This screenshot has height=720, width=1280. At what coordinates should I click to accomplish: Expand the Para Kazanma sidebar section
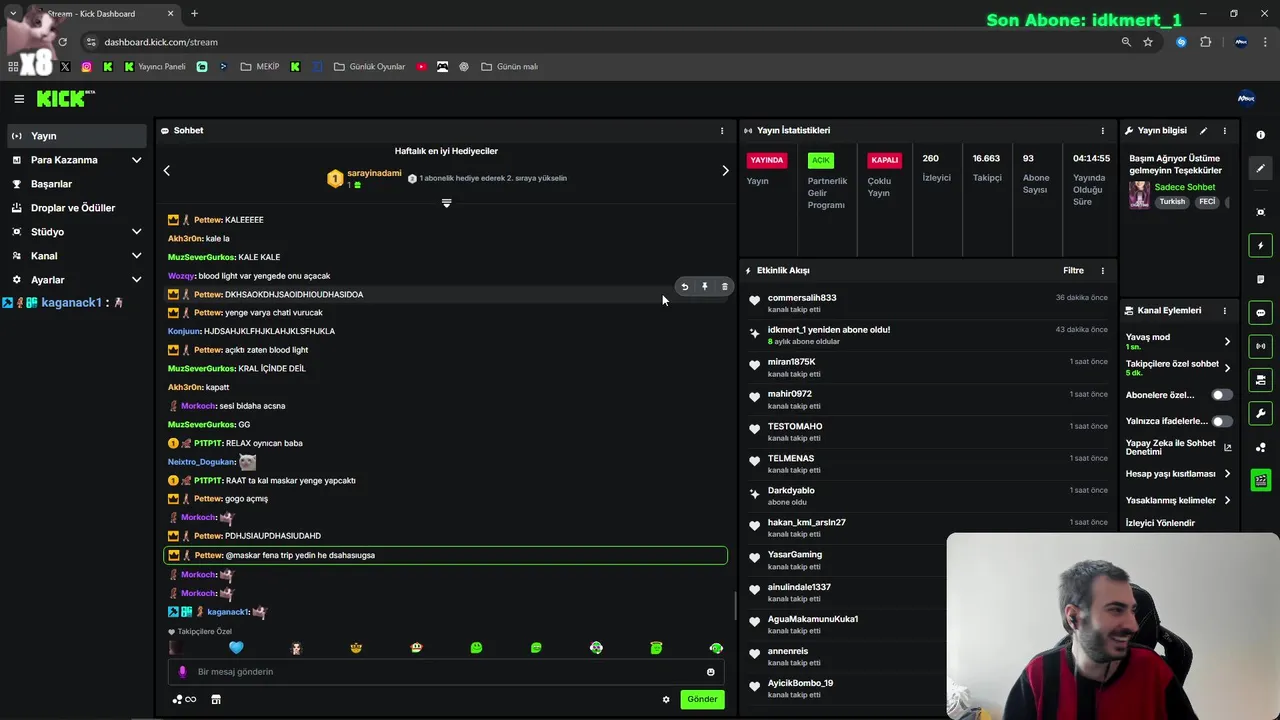click(x=137, y=160)
